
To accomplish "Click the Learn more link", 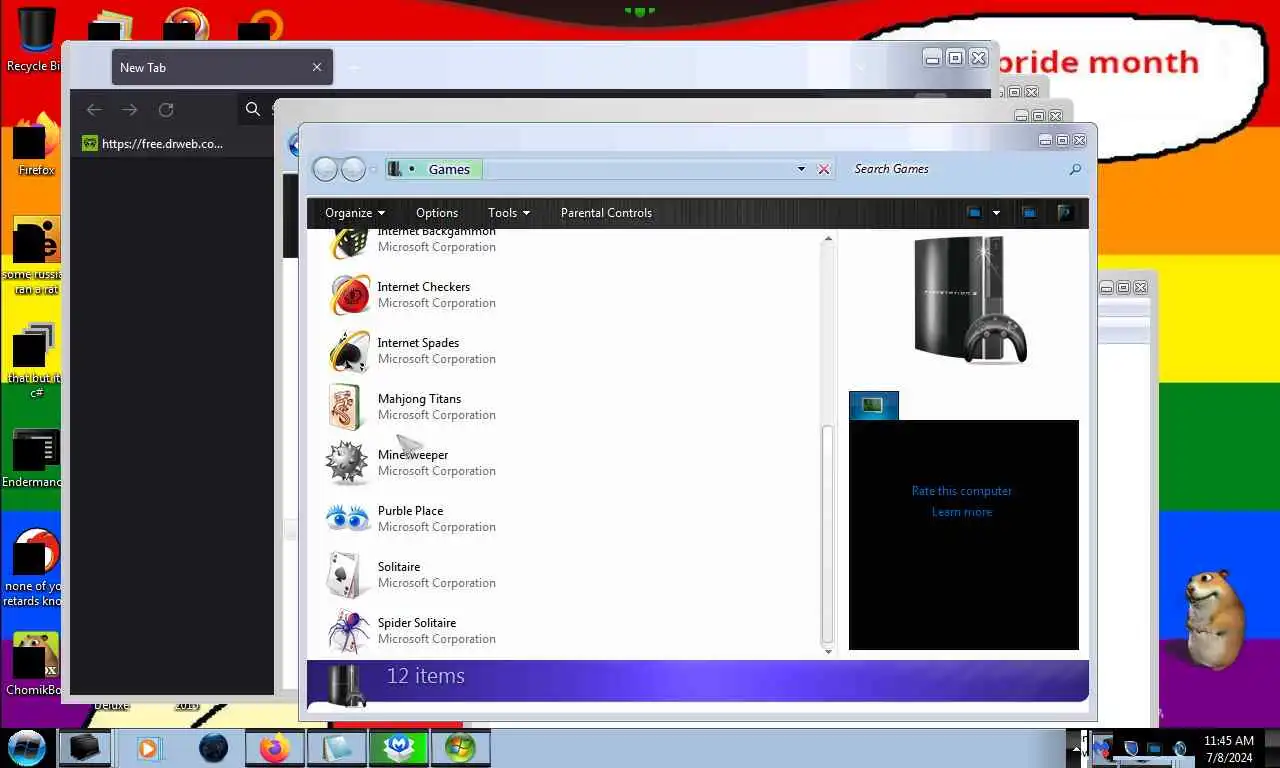I will click(962, 512).
